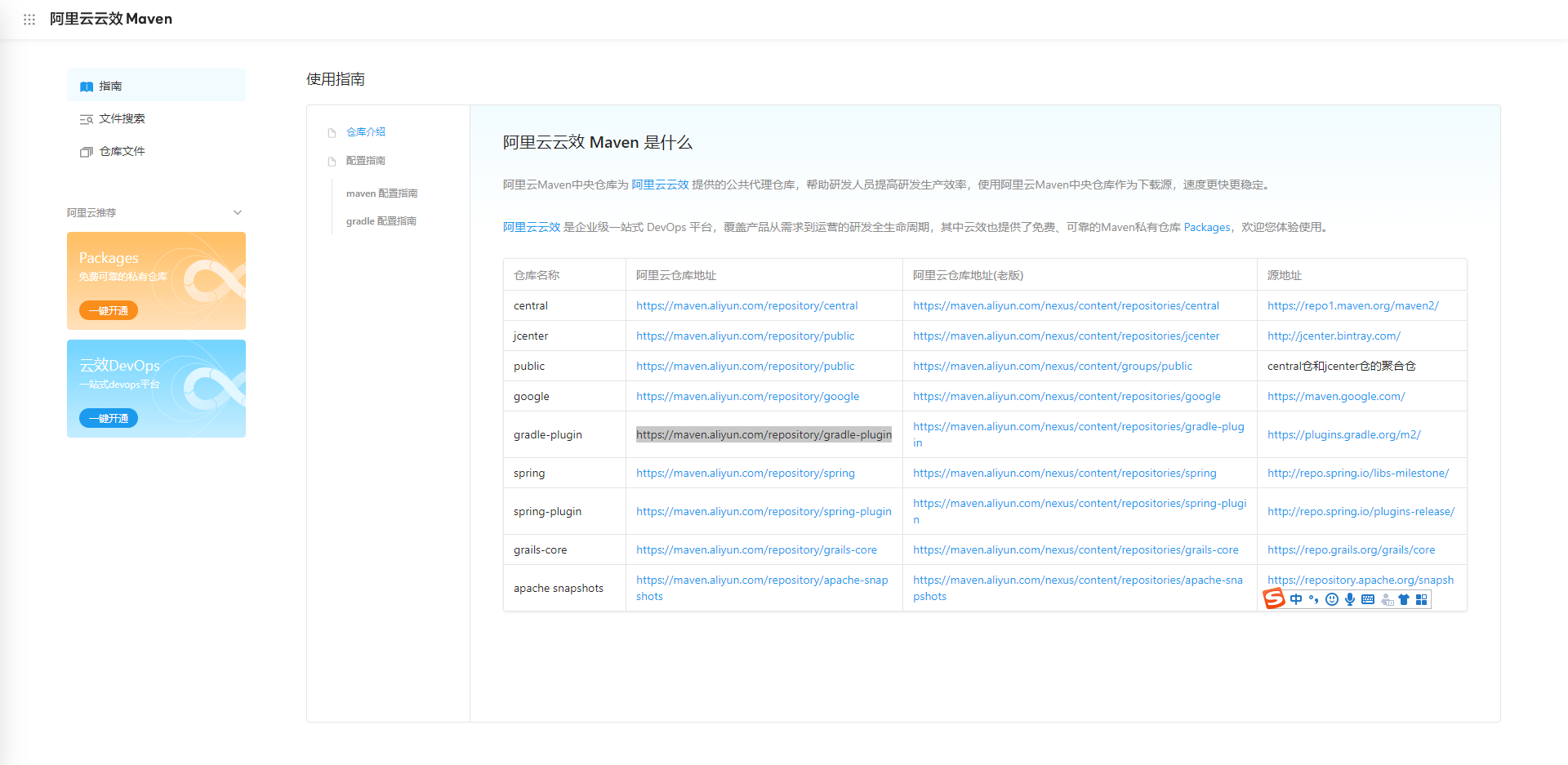Open the nexus repositories/central old link
The height and width of the screenshot is (765, 1568).
click(1066, 305)
